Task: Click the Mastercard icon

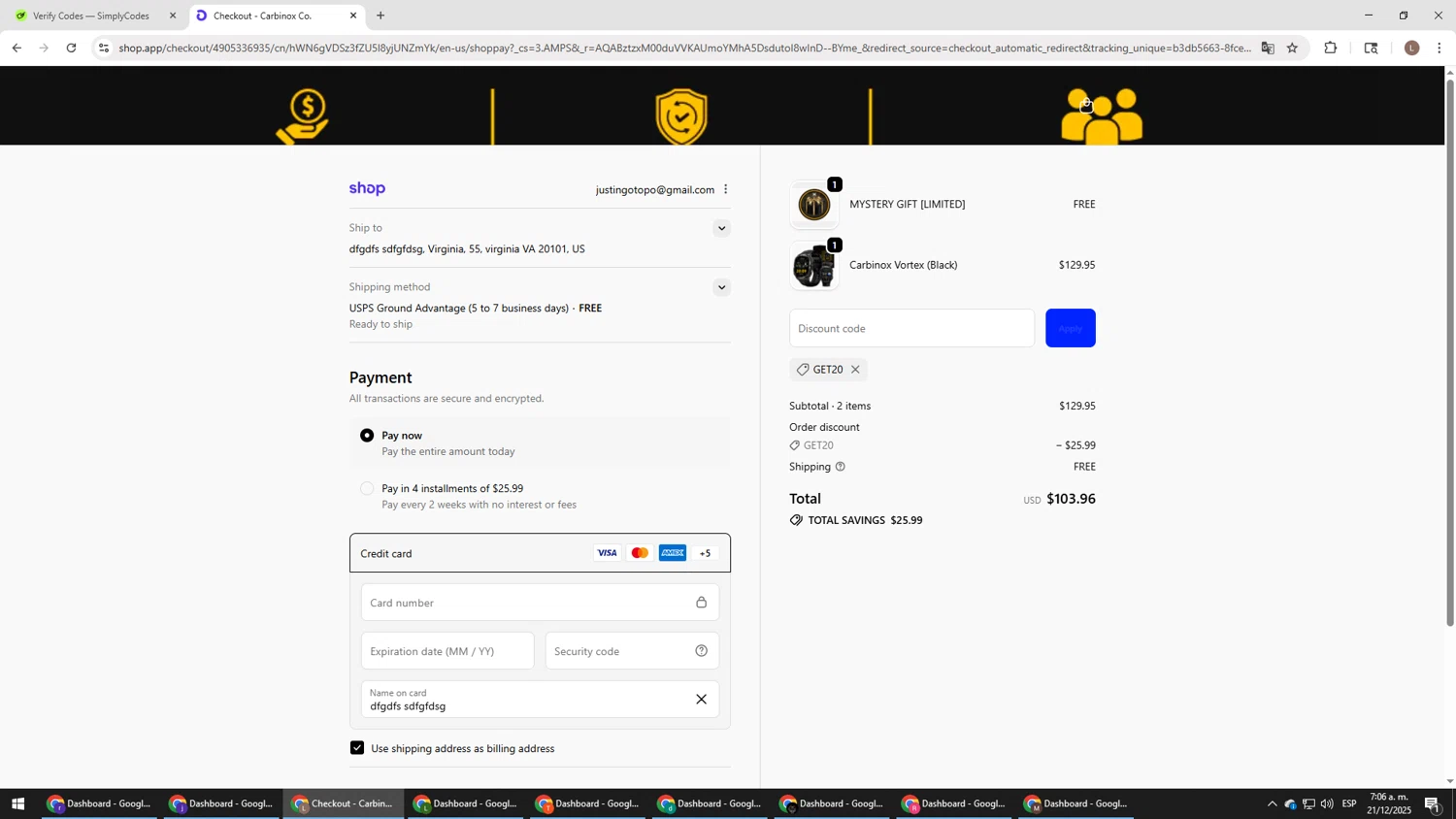Action: click(640, 553)
